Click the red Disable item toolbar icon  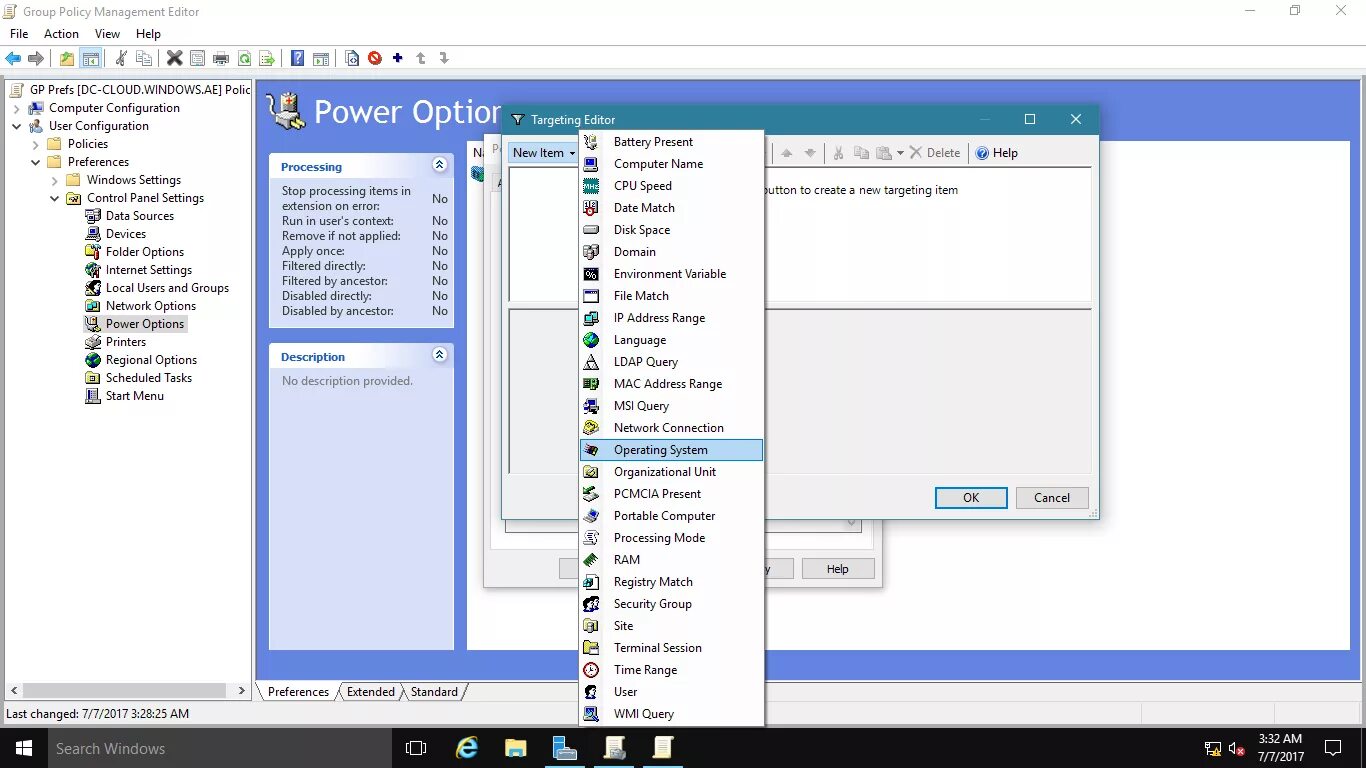tap(375, 58)
